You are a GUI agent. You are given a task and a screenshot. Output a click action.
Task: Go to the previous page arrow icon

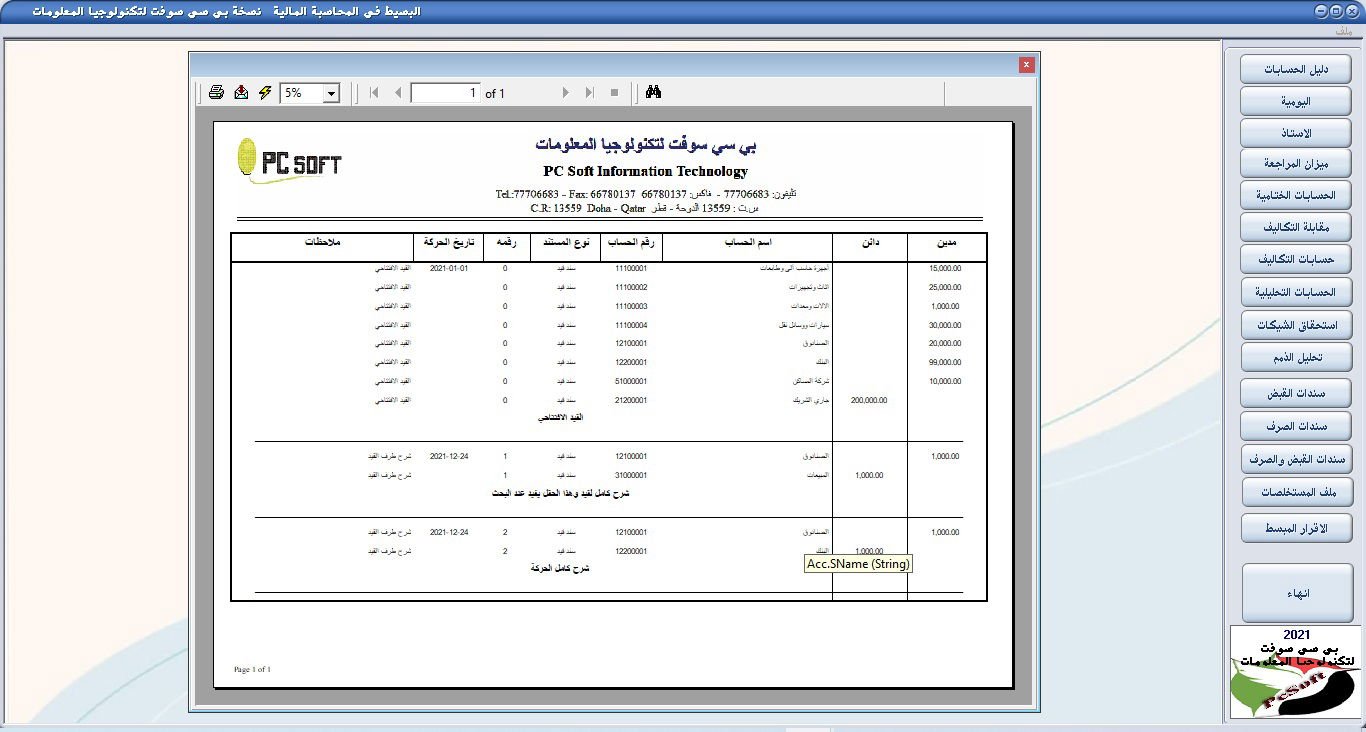point(399,91)
